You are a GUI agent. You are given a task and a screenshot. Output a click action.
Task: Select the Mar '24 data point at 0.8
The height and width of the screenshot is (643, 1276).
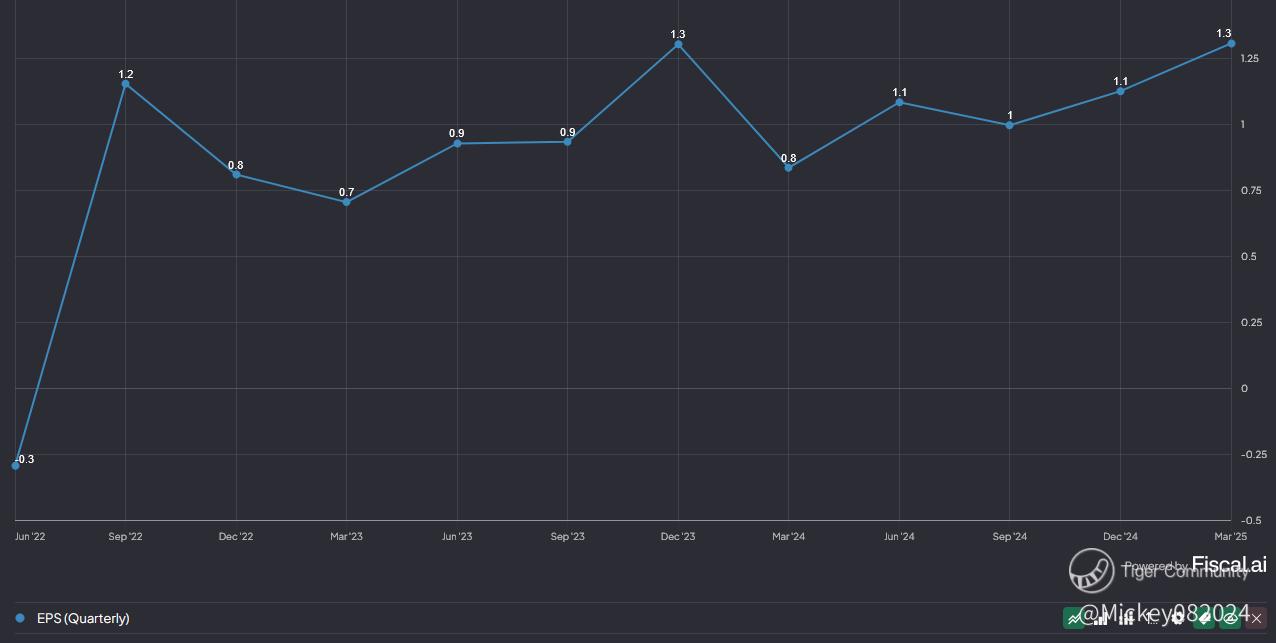click(x=788, y=168)
